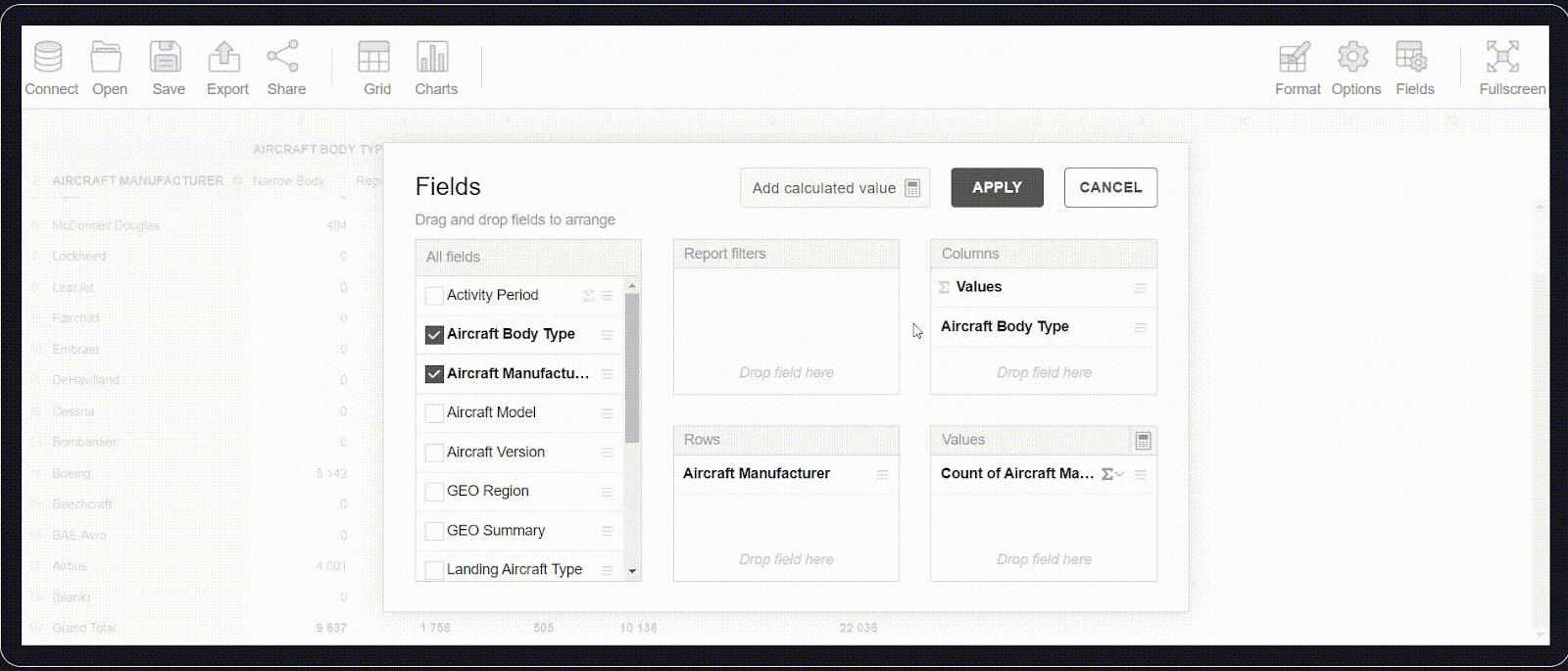Click the drag handle for Aircraft Model field

[608, 413]
